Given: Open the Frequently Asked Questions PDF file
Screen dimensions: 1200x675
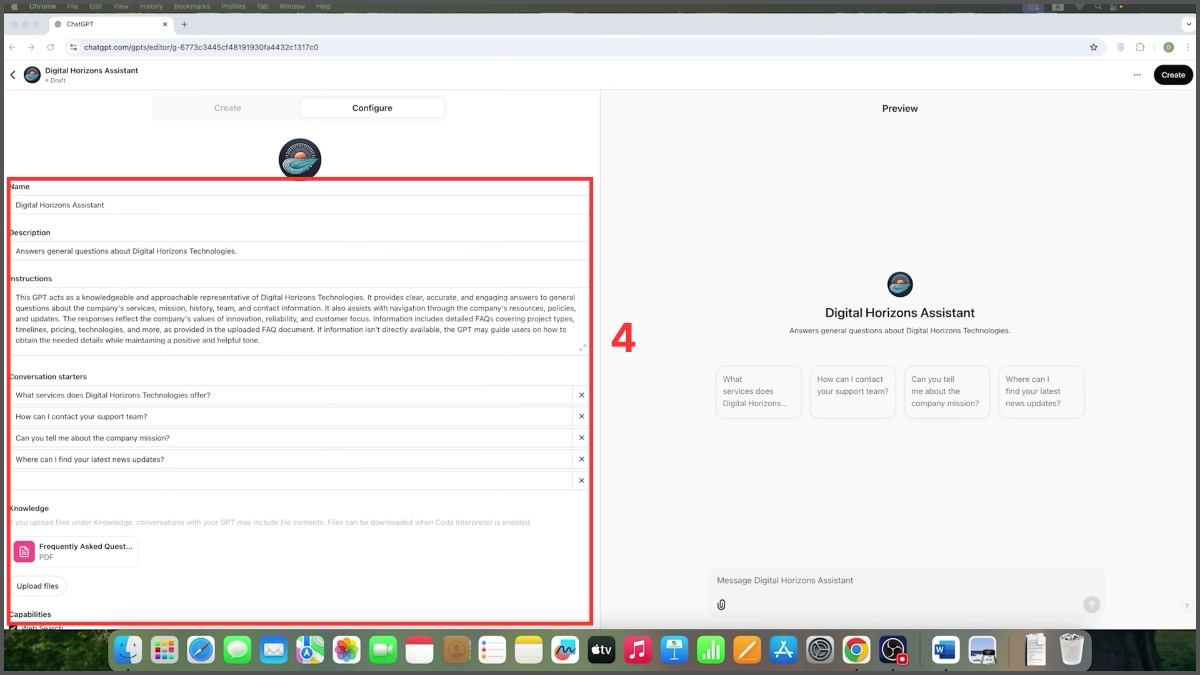Looking at the screenshot, I should click(x=76, y=552).
